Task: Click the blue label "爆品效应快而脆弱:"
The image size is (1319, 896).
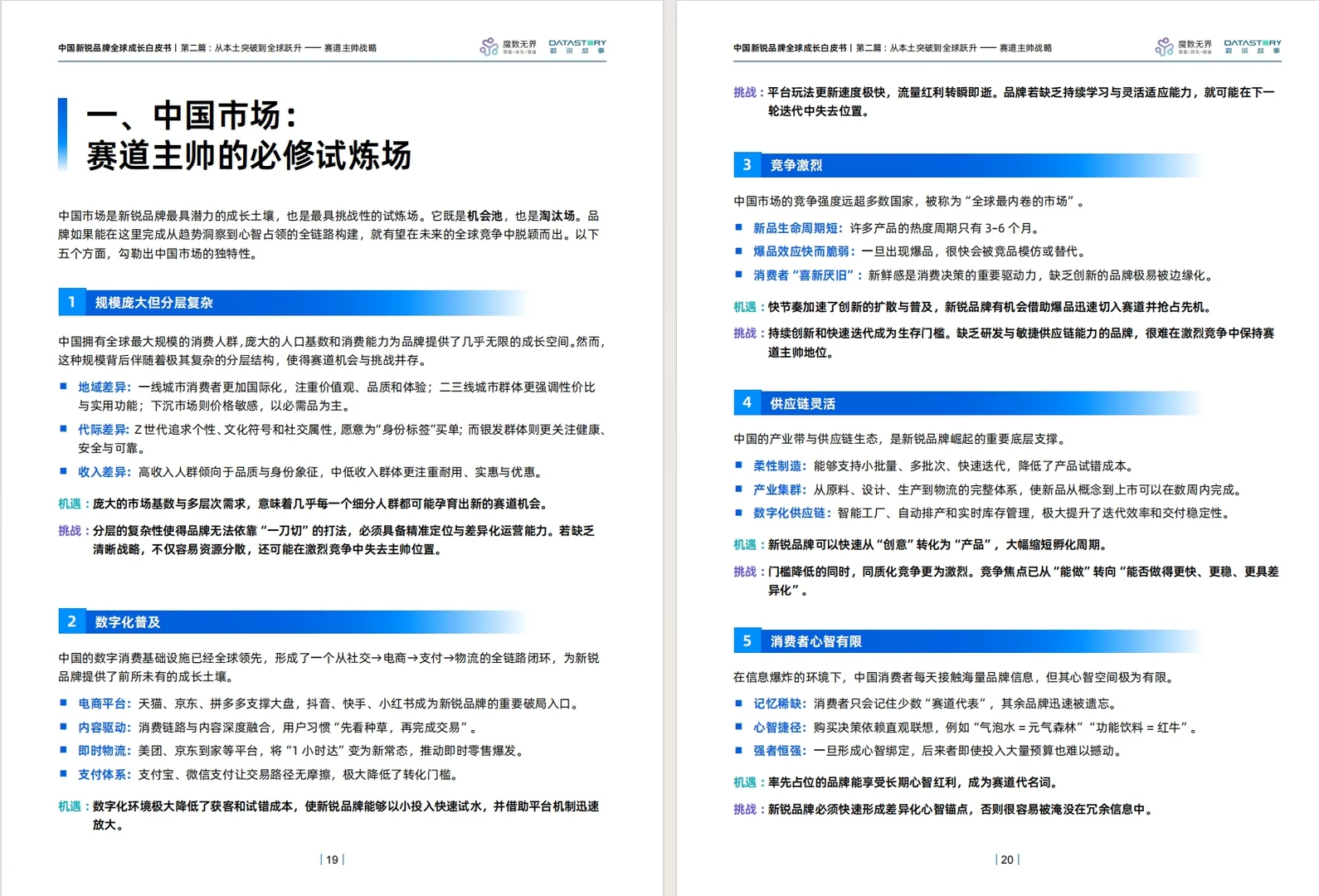Action: pos(804,251)
